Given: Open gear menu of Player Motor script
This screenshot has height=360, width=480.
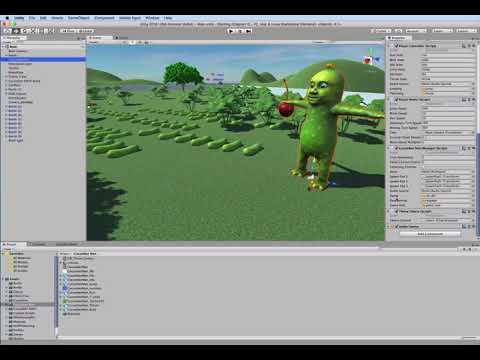Looking at the screenshot, I should tap(474, 99).
